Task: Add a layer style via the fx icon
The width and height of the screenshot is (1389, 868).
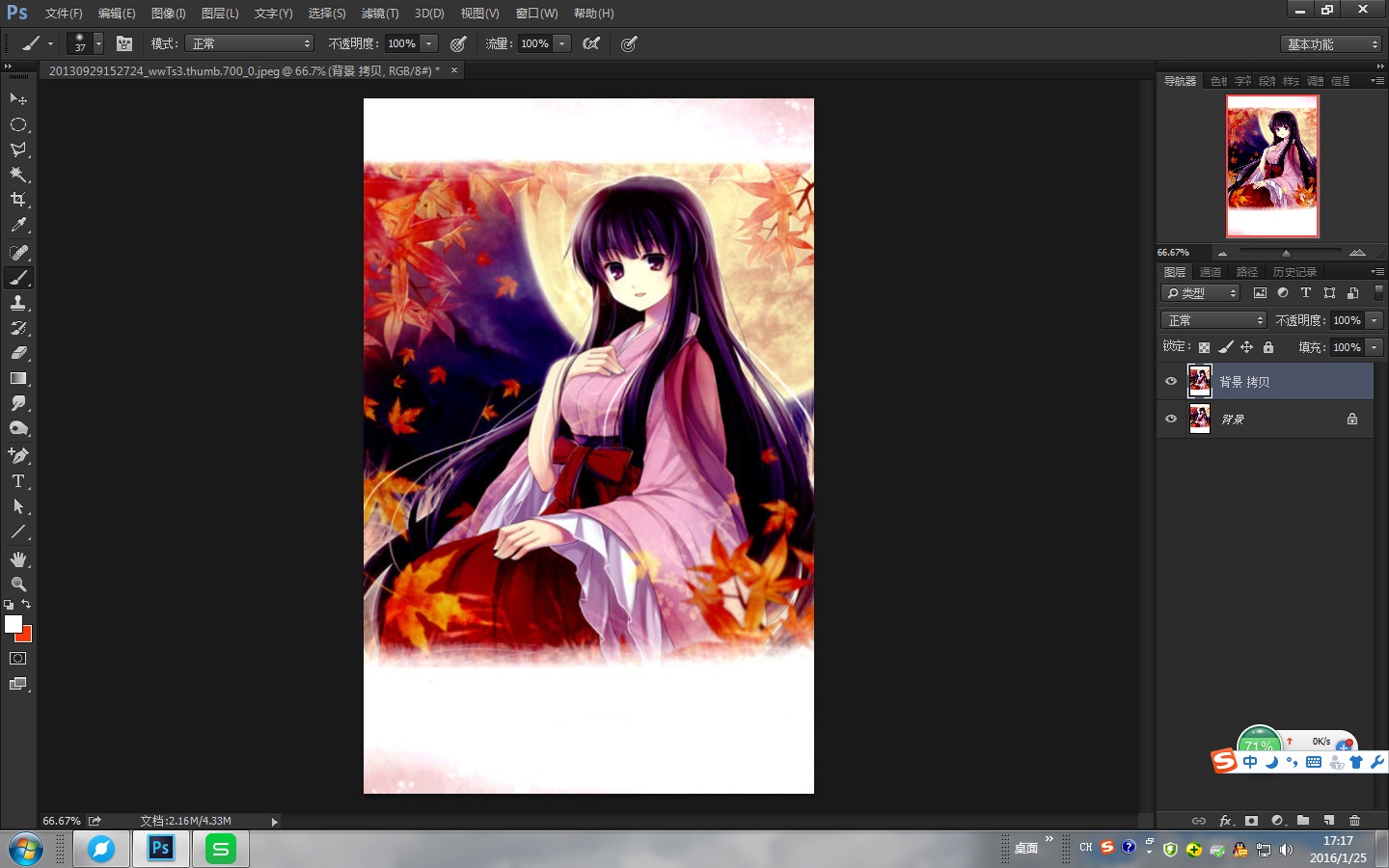Action: (1226, 821)
